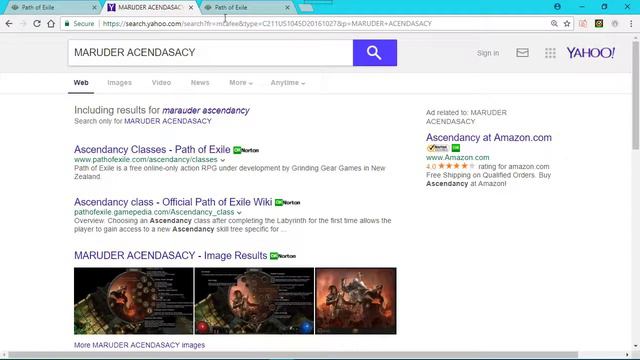Click the Norton Secured badge under Amazon ad

point(438,148)
